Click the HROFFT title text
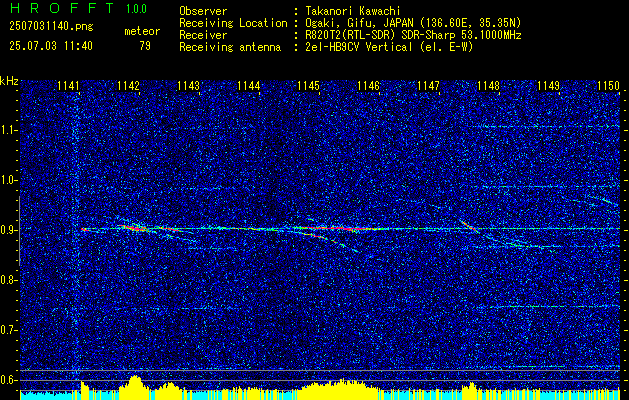The width and height of the screenshot is (629, 400). point(62,8)
